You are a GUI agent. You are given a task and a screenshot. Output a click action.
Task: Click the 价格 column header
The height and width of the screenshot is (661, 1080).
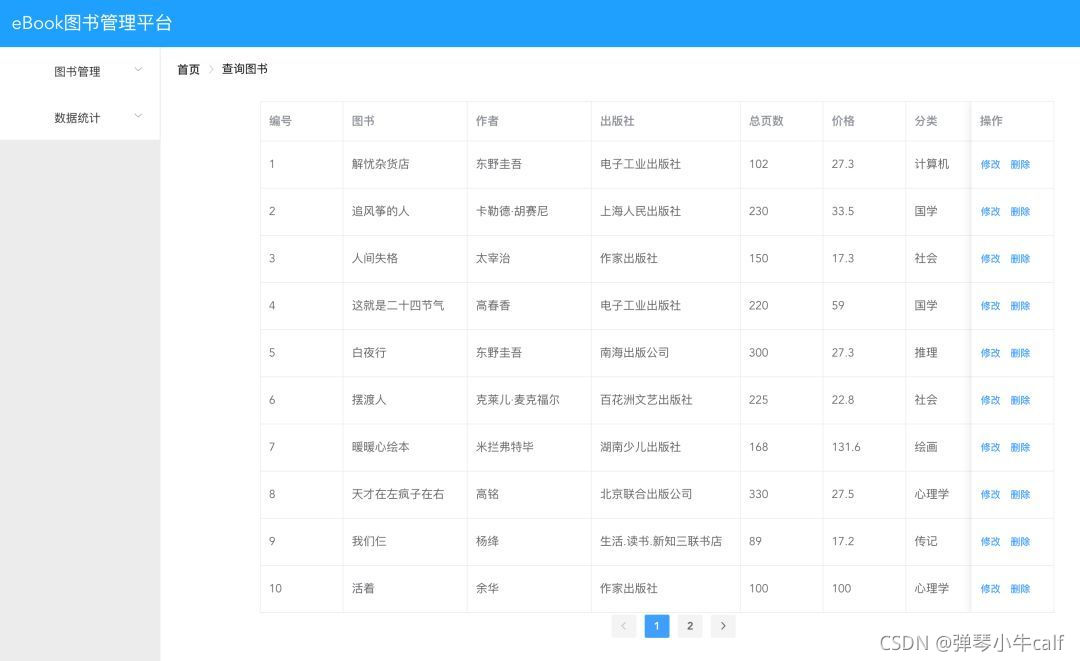(x=843, y=121)
